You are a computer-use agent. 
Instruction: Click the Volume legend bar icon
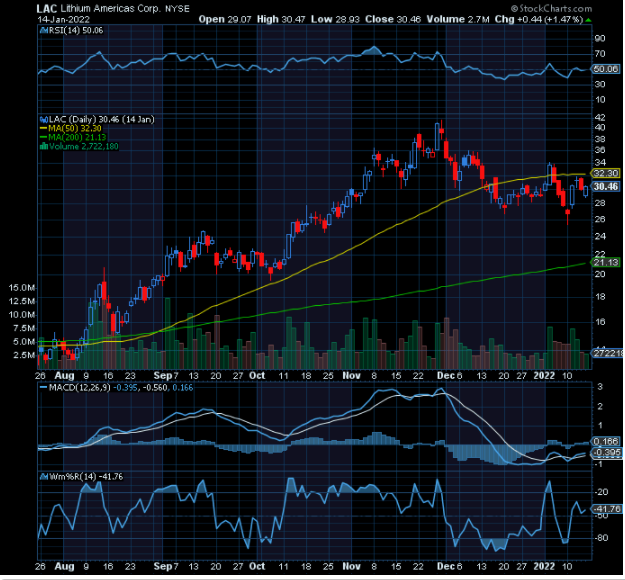pos(43,146)
